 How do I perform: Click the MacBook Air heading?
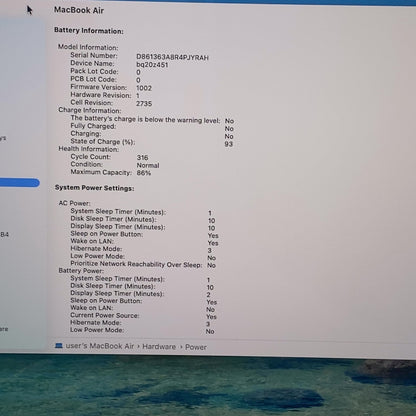click(79, 10)
